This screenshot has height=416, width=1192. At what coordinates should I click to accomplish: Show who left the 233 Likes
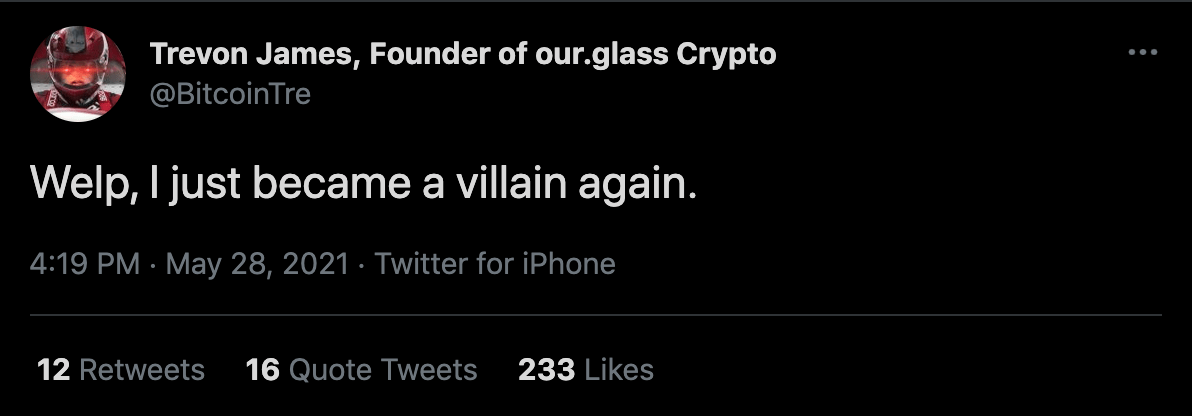click(585, 370)
